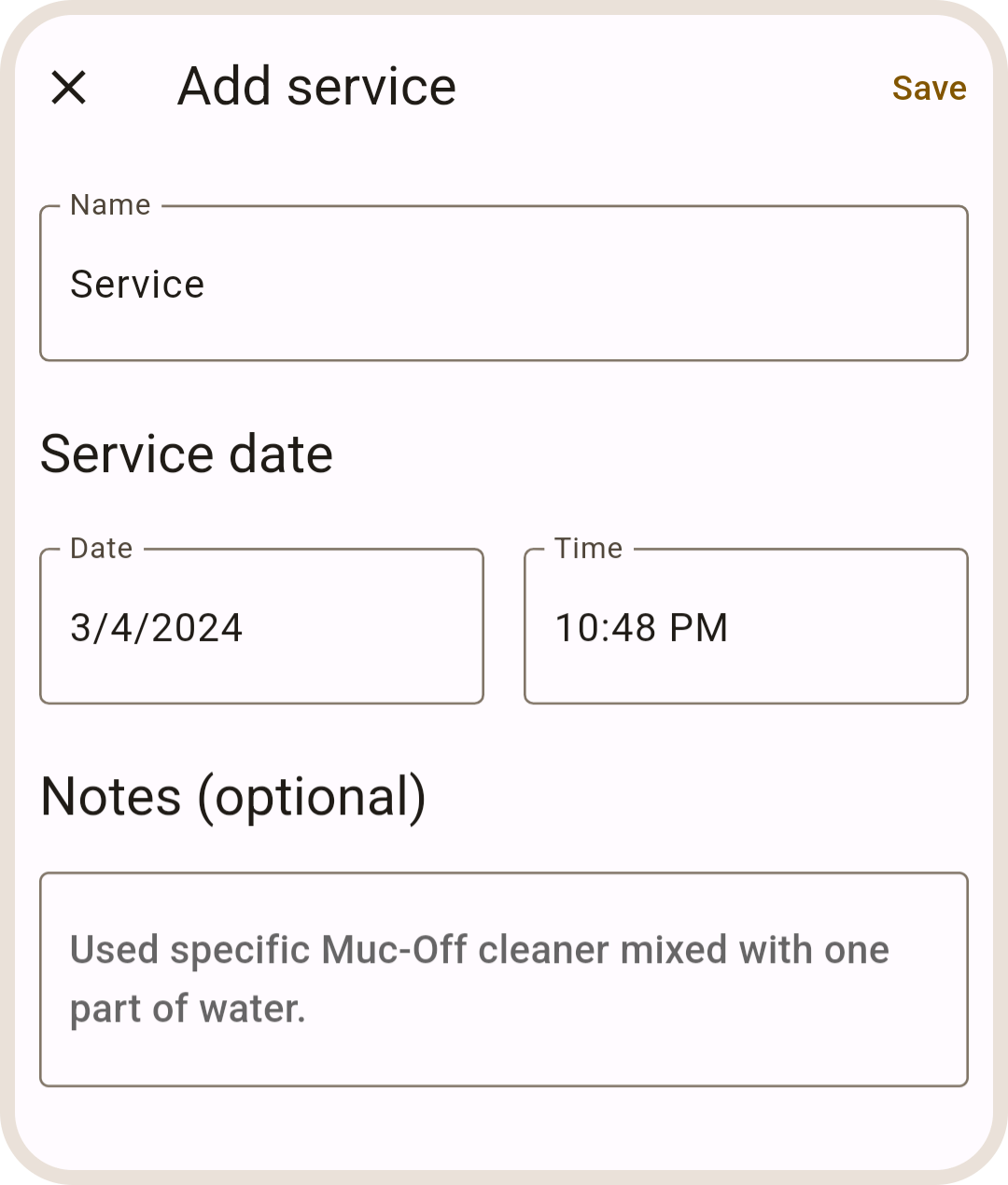Place cursor on 'Service' text in Name
Screen dimensions: 1008x1185
coord(137,285)
